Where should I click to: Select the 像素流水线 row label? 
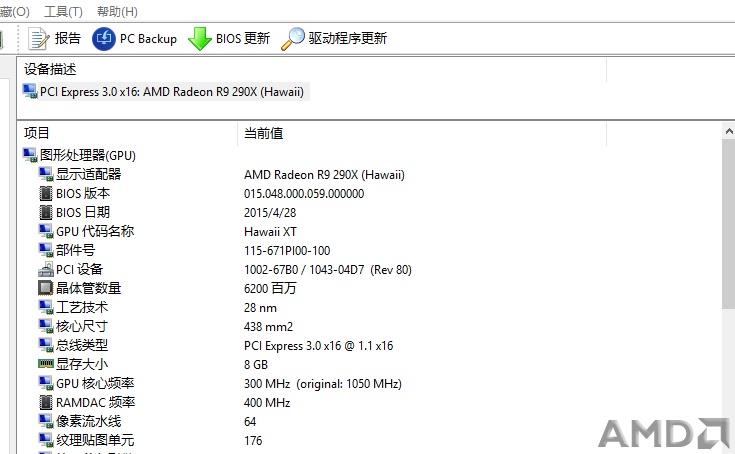click(x=89, y=421)
